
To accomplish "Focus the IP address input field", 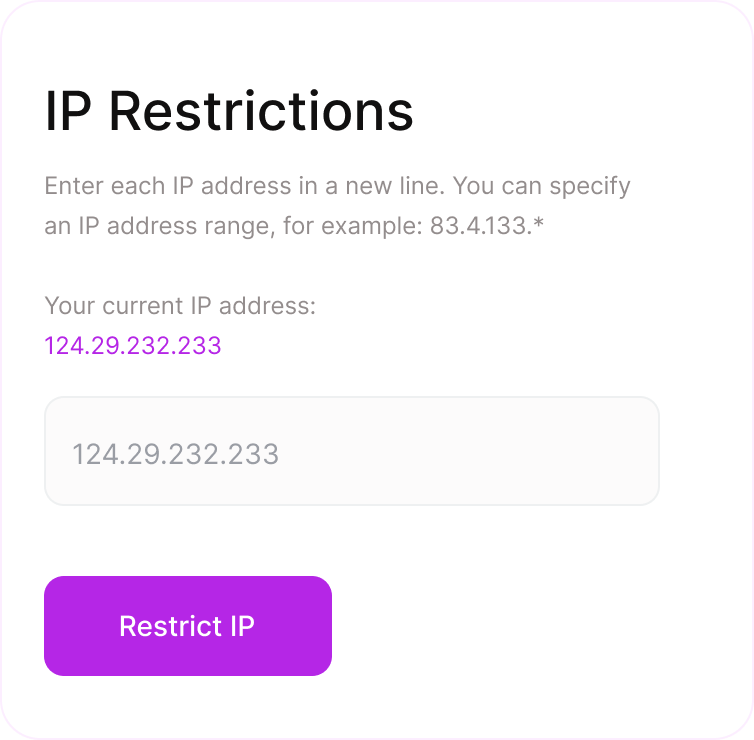I will (x=351, y=451).
